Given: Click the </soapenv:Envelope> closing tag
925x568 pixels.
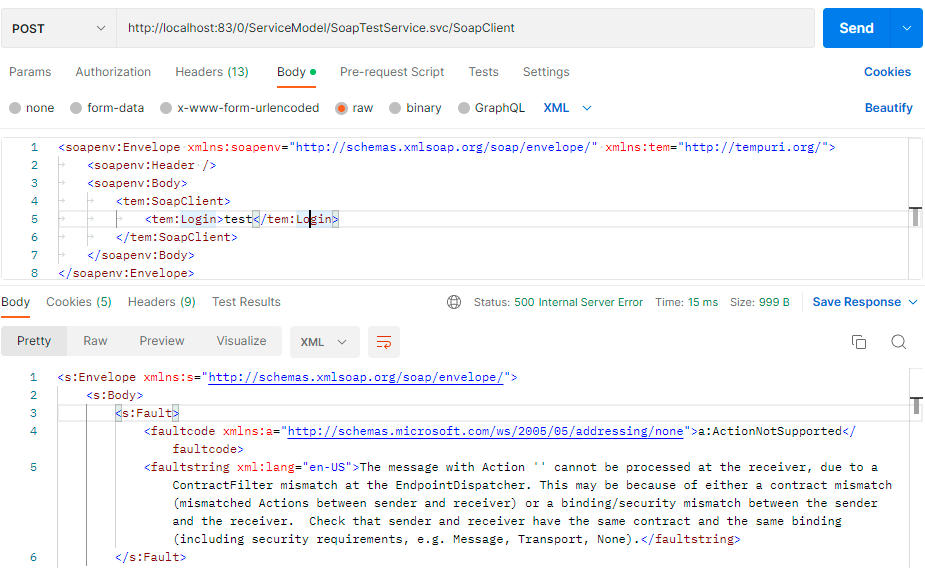Looking at the screenshot, I should coord(126,273).
